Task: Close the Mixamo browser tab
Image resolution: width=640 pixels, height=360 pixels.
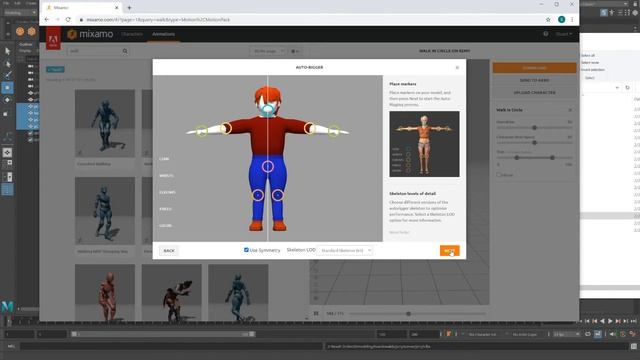Action: 116,7
